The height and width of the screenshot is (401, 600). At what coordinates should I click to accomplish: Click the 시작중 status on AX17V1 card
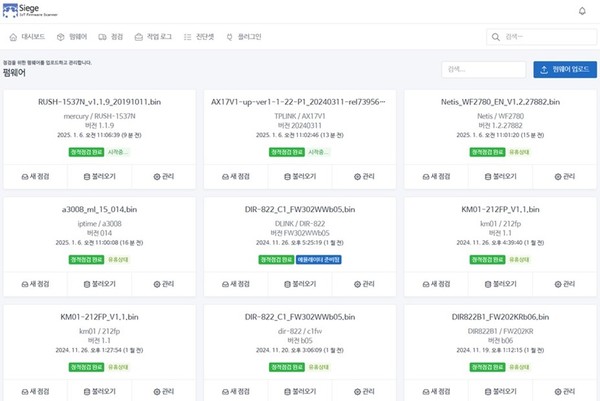318,152
